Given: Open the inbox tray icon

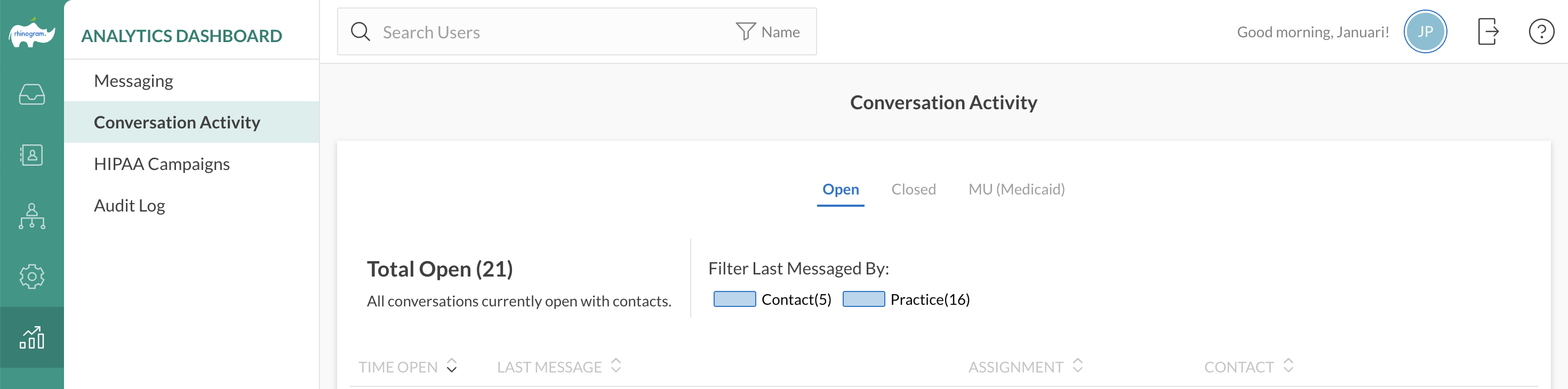Looking at the screenshot, I should point(31,94).
